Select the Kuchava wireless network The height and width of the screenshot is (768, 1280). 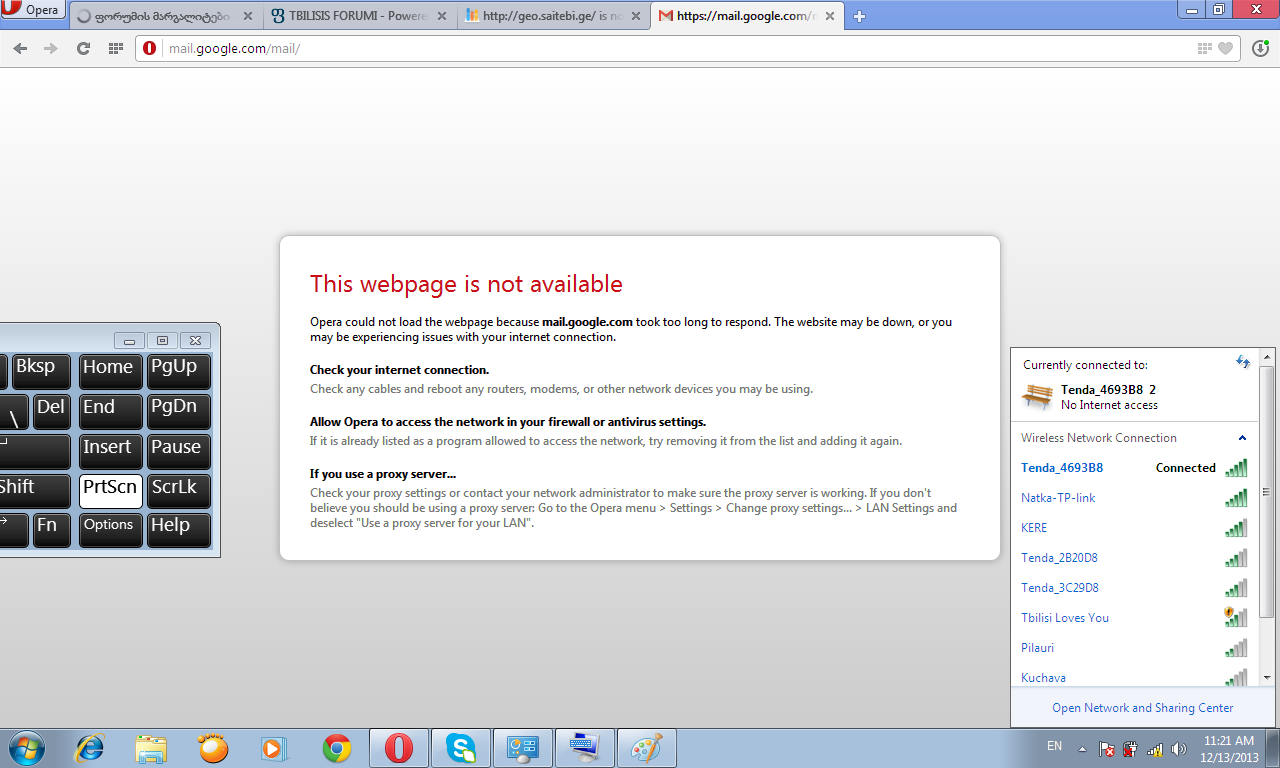[x=1134, y=676]
